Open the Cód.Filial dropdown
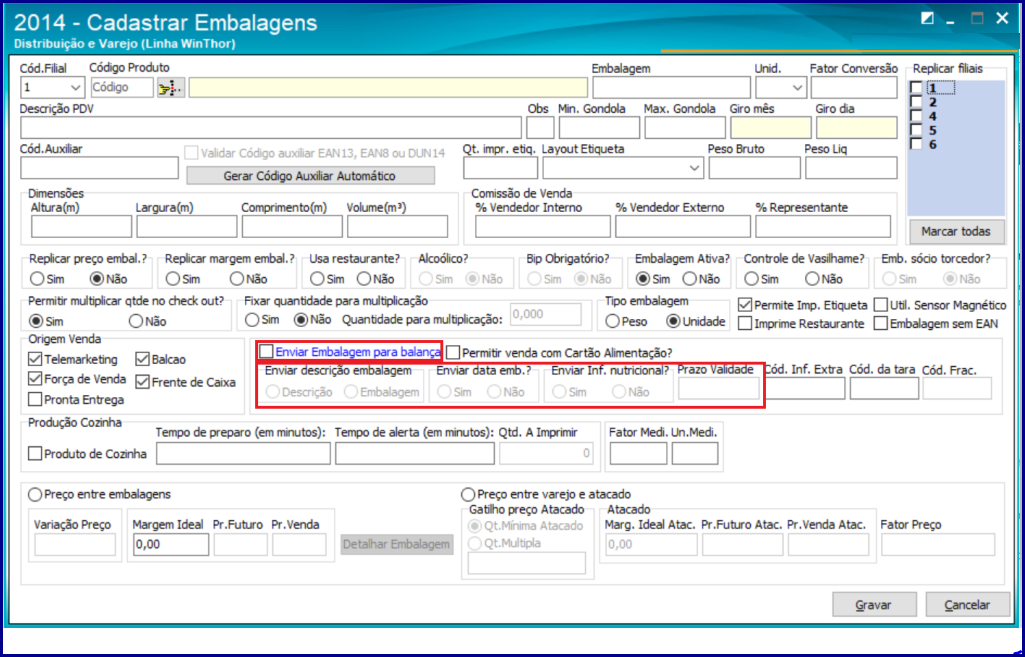The image size is (1025, 657). pos(76,88)
